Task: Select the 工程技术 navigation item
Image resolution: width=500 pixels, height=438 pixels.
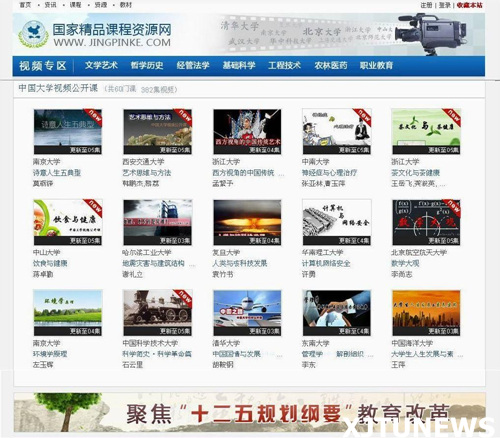Action: pyautogui.click(x=284, y=65)
